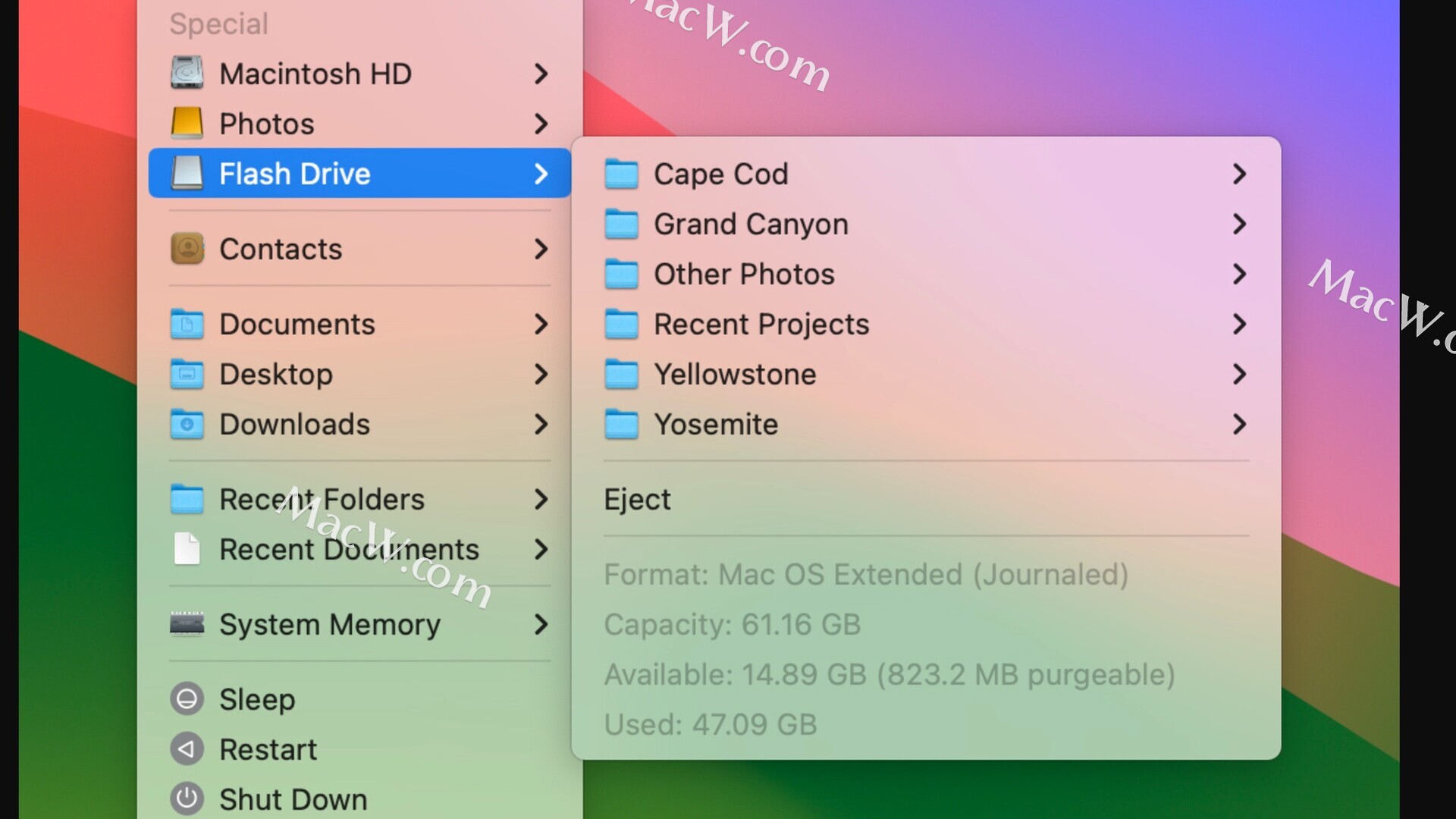Expand the Other Photos folder arrow
Screen dimensions: 1456x819
tap(1239, 274)
